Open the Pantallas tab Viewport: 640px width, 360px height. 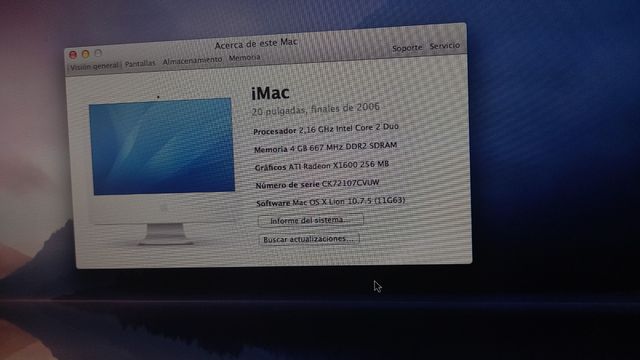pos(140,64)
